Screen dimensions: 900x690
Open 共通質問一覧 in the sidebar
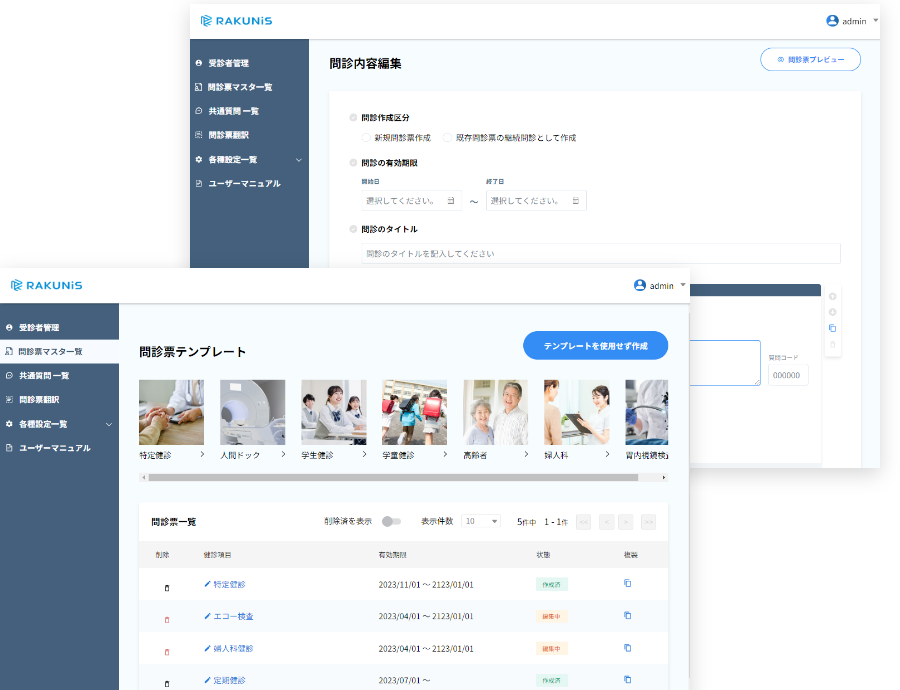pyautogui.click(x=45, y=373)
